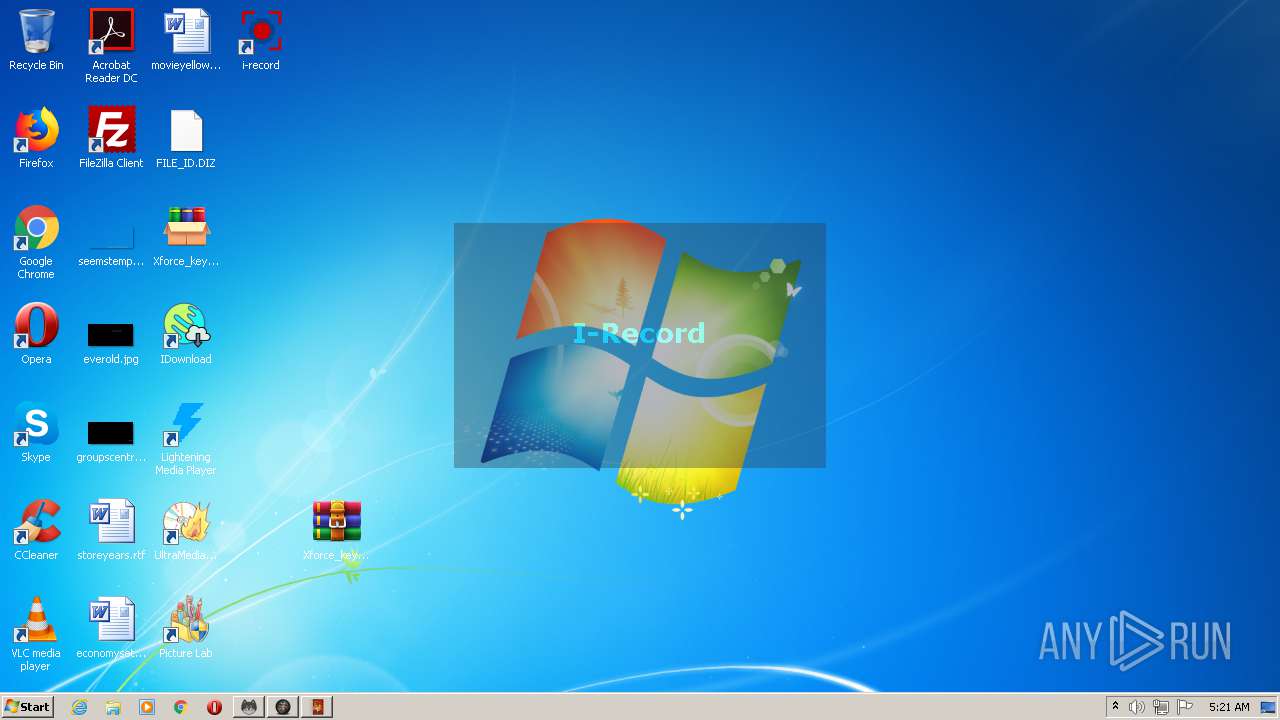Click the Show desktop button
1280x720 pixels.
tap(1269, 707)
